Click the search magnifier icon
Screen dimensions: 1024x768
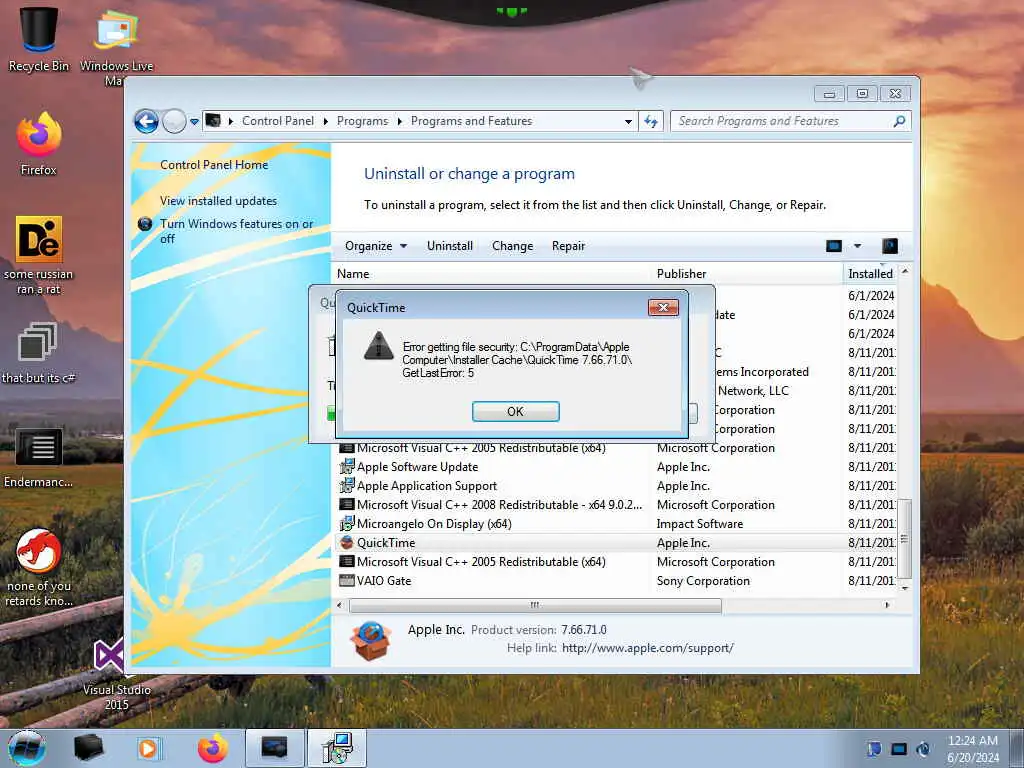click(899, 121)
